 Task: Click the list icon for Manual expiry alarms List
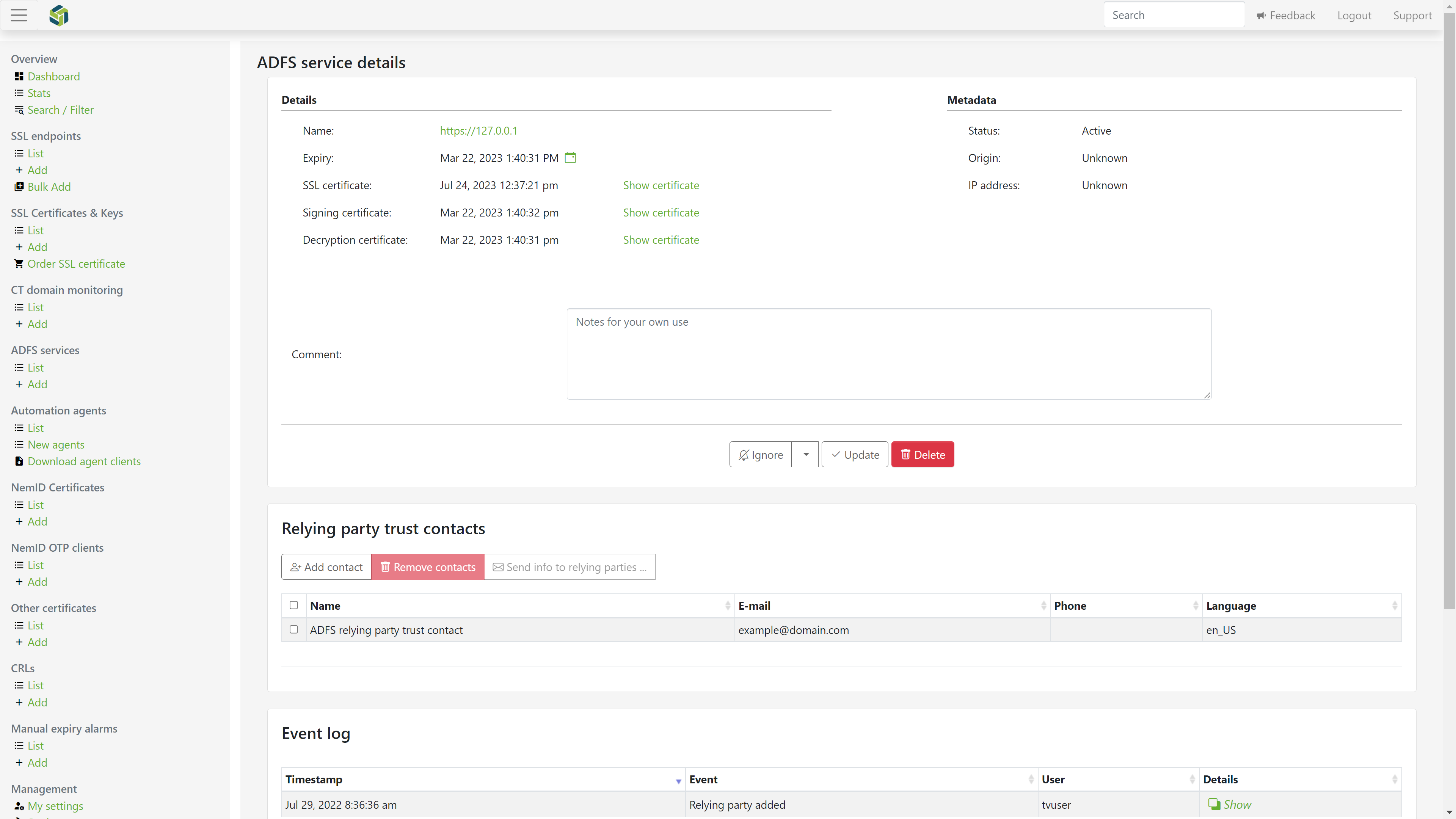click(x=19, y=745)
